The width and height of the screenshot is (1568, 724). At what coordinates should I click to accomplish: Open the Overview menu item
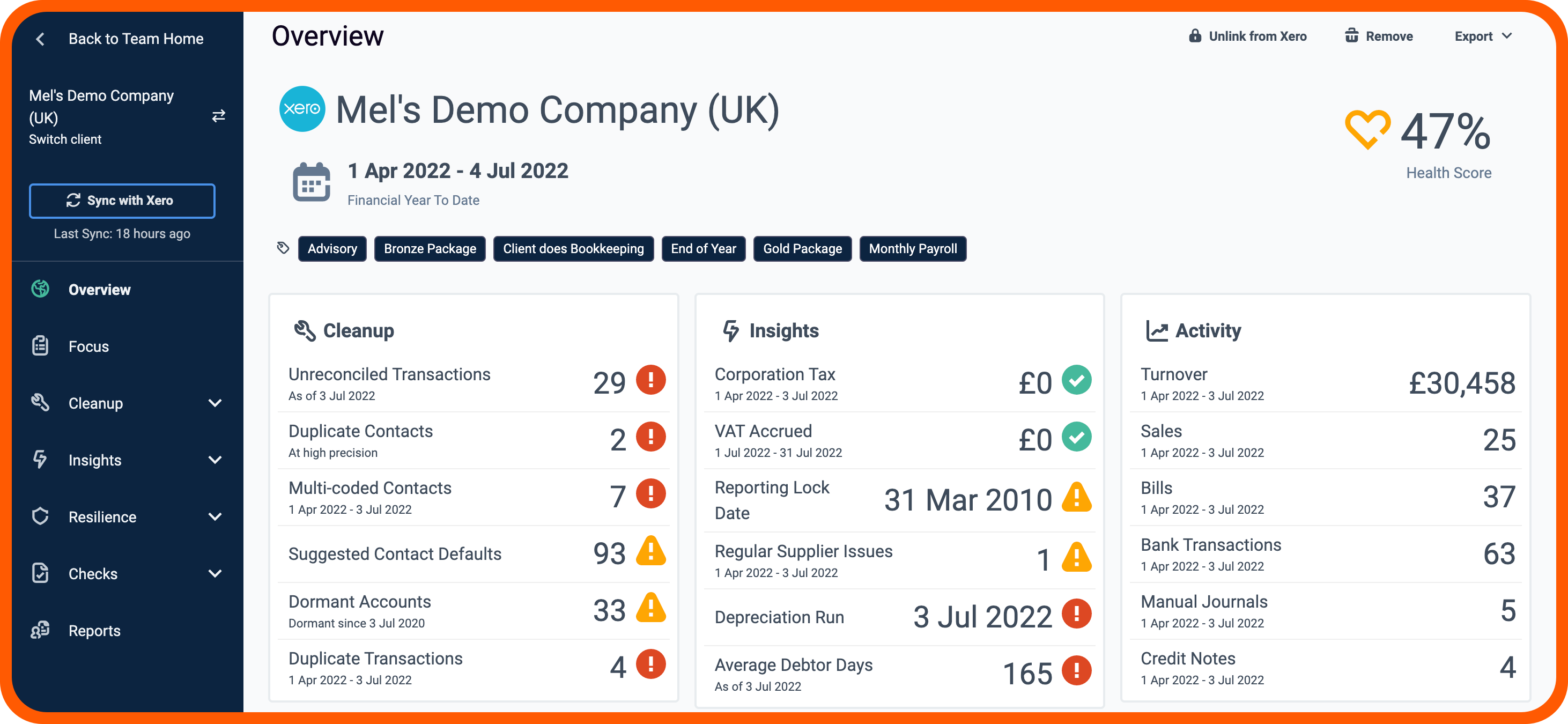click(x=127, y=289)
